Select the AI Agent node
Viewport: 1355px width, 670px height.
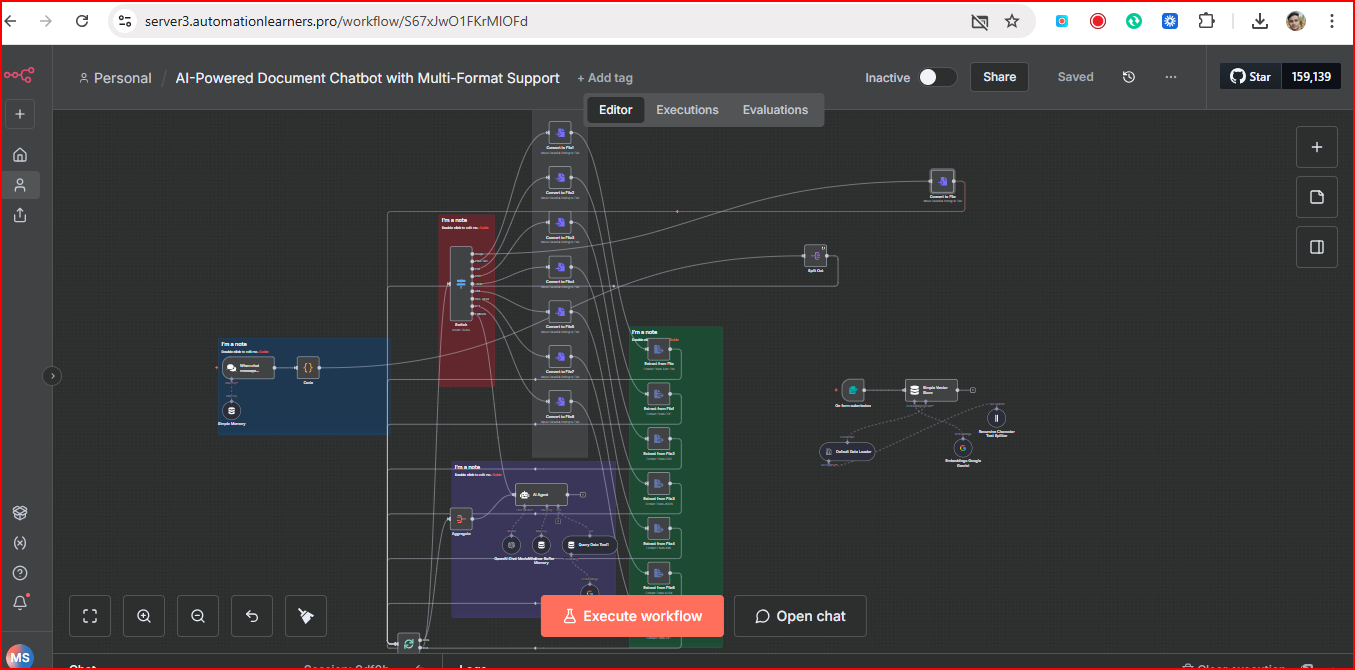coord(541,494)
